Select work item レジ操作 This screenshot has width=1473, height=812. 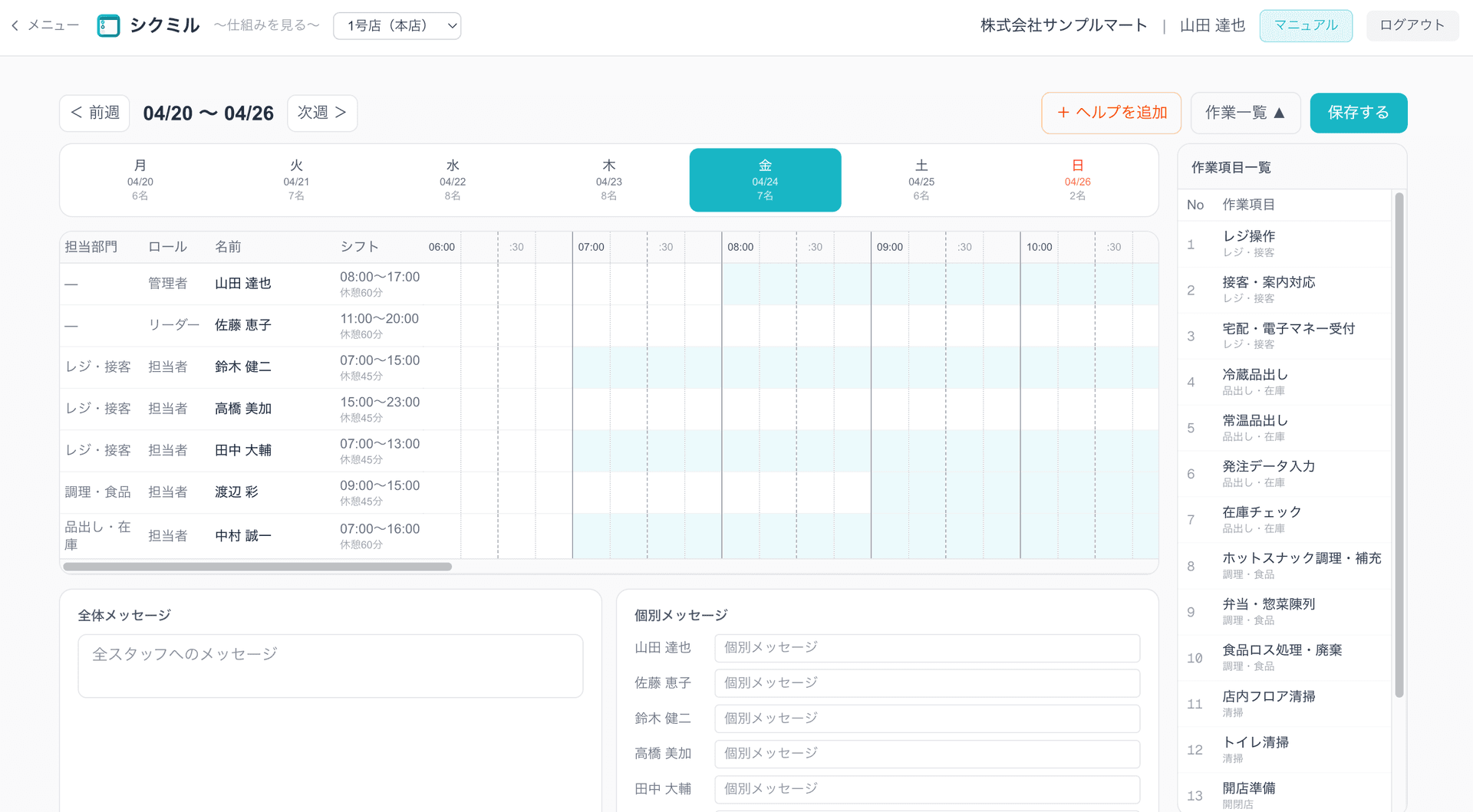[1285, 244]
